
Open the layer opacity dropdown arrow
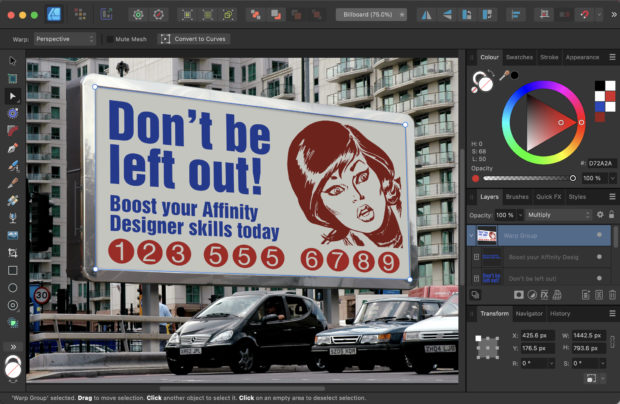520,215
